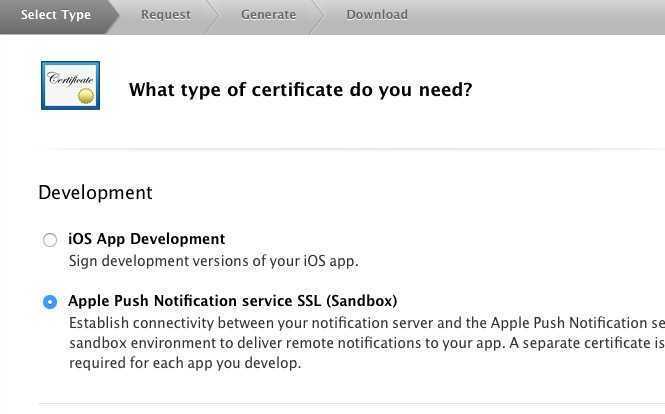Click the divider line below the push notification description
Screen dimensions: 665x414
pyautogui.click(x=350, y=405)
